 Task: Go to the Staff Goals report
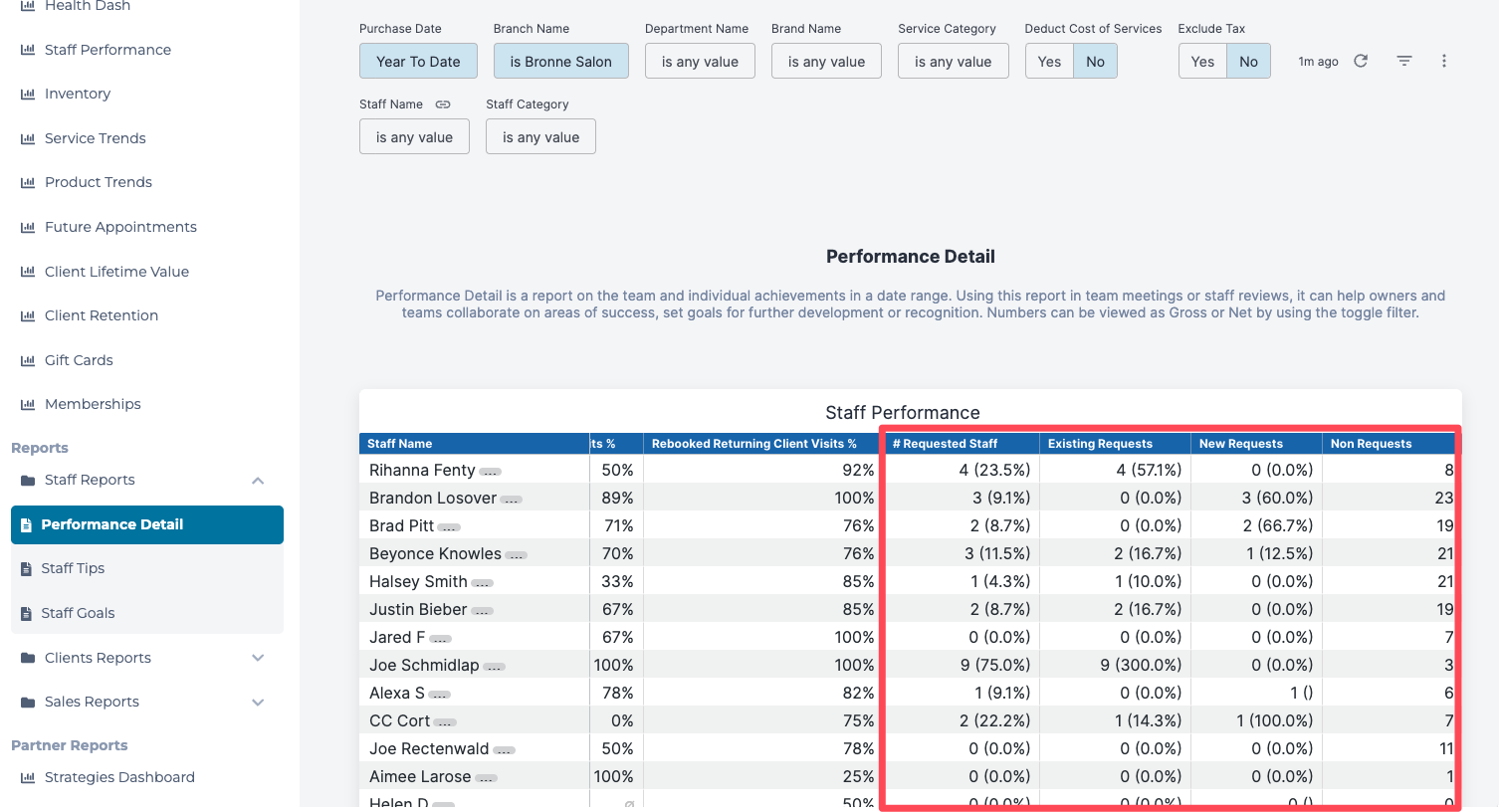click(78, 613)
